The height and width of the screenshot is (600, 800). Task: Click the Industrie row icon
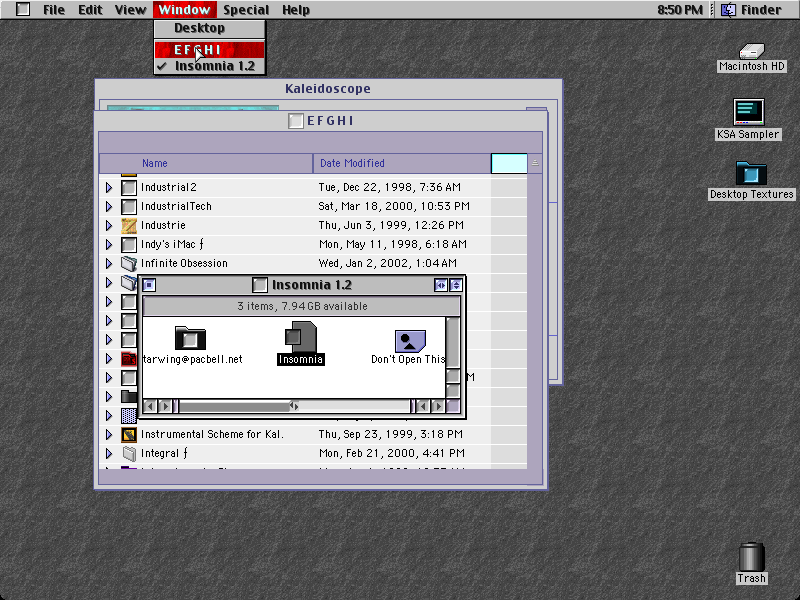129,225
